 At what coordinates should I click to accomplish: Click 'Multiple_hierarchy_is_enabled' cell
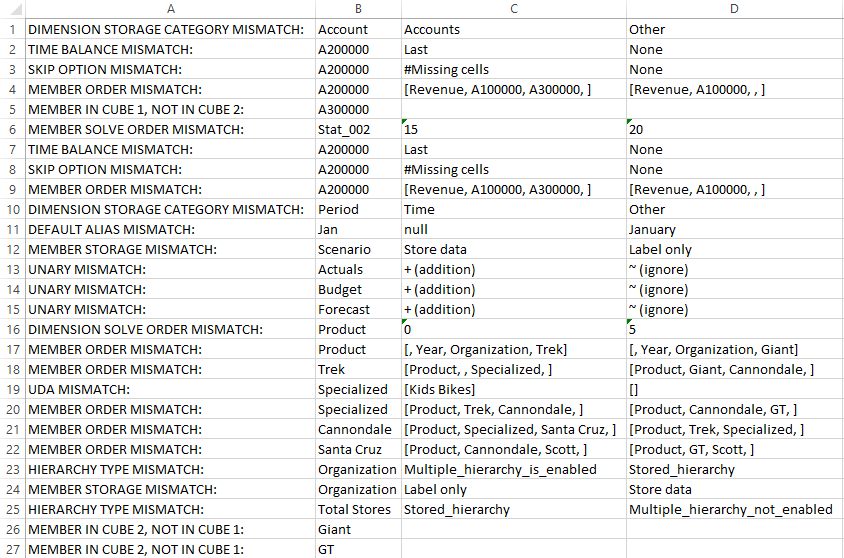pos(514,470)
